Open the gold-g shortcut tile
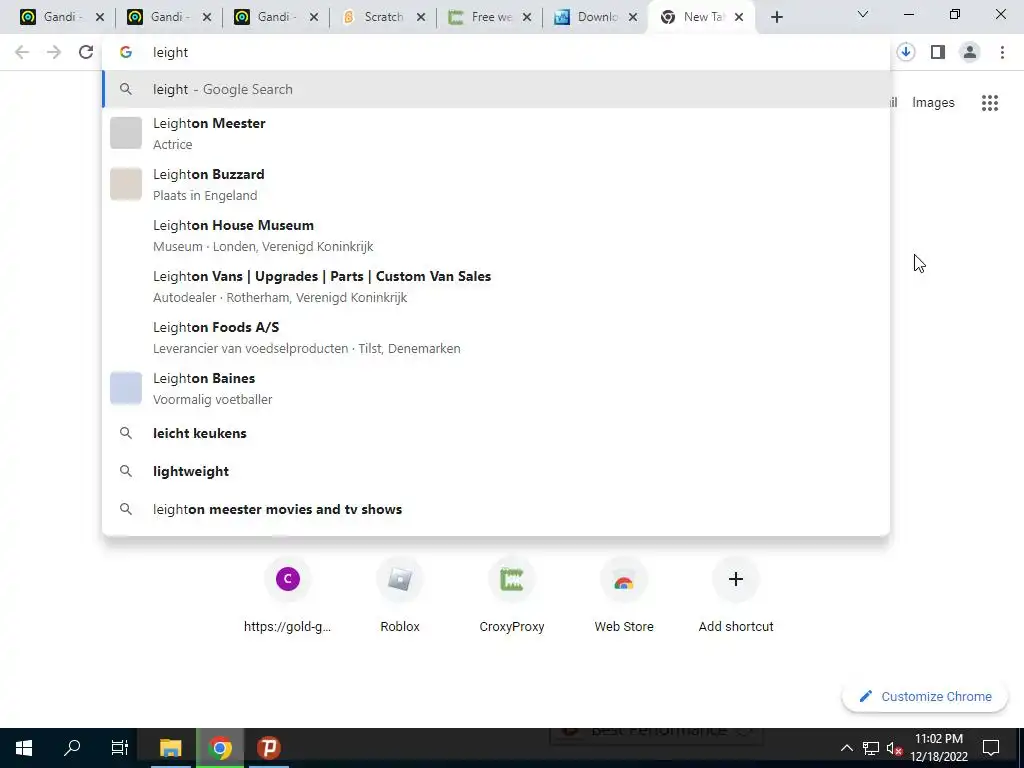1024x768 pixels. tap(287, 596)
